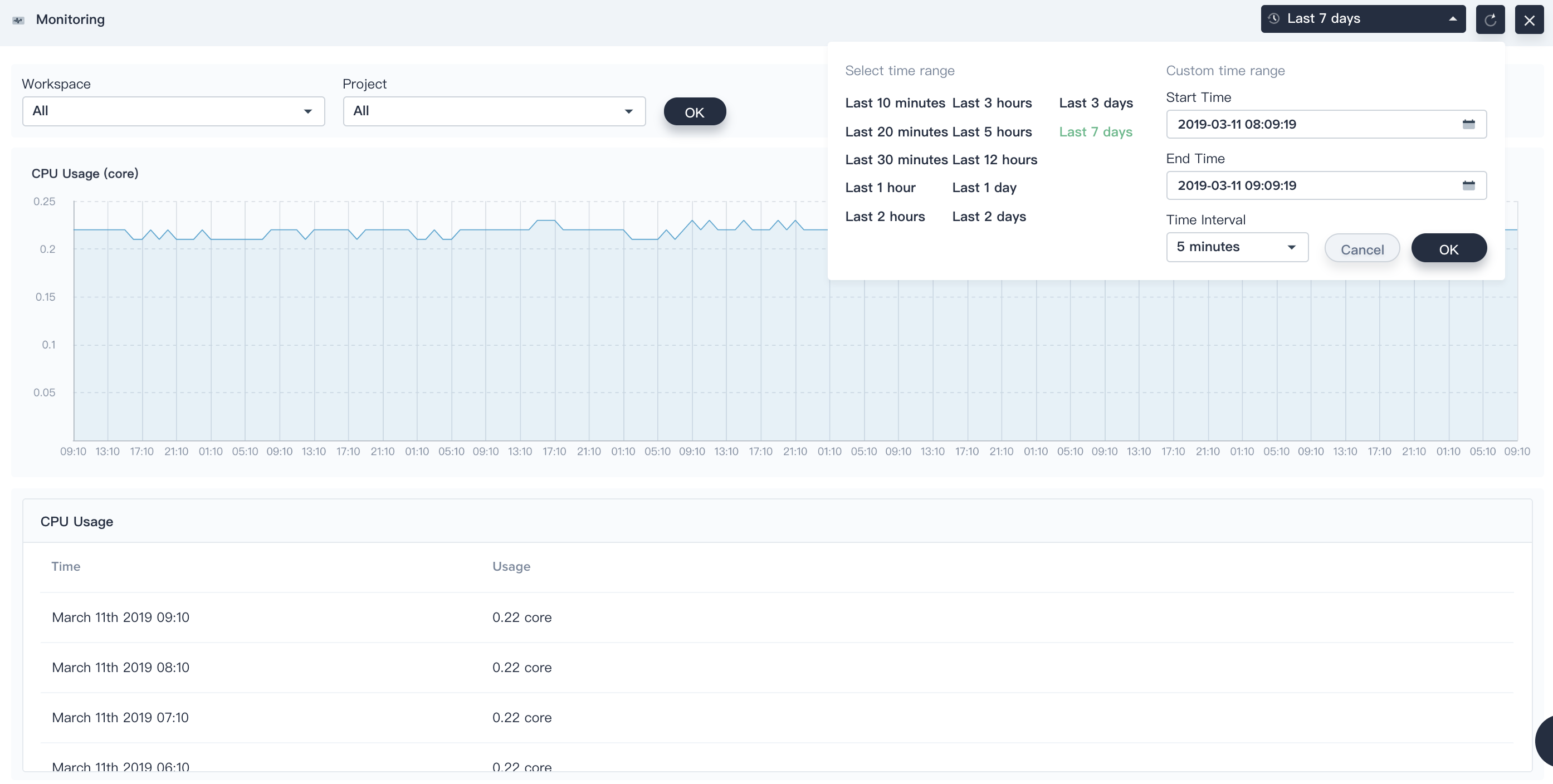The width and height of the screenshot is (1553, 784).
Task: Select Last 12 hours range
Action: tap(995, 160)
